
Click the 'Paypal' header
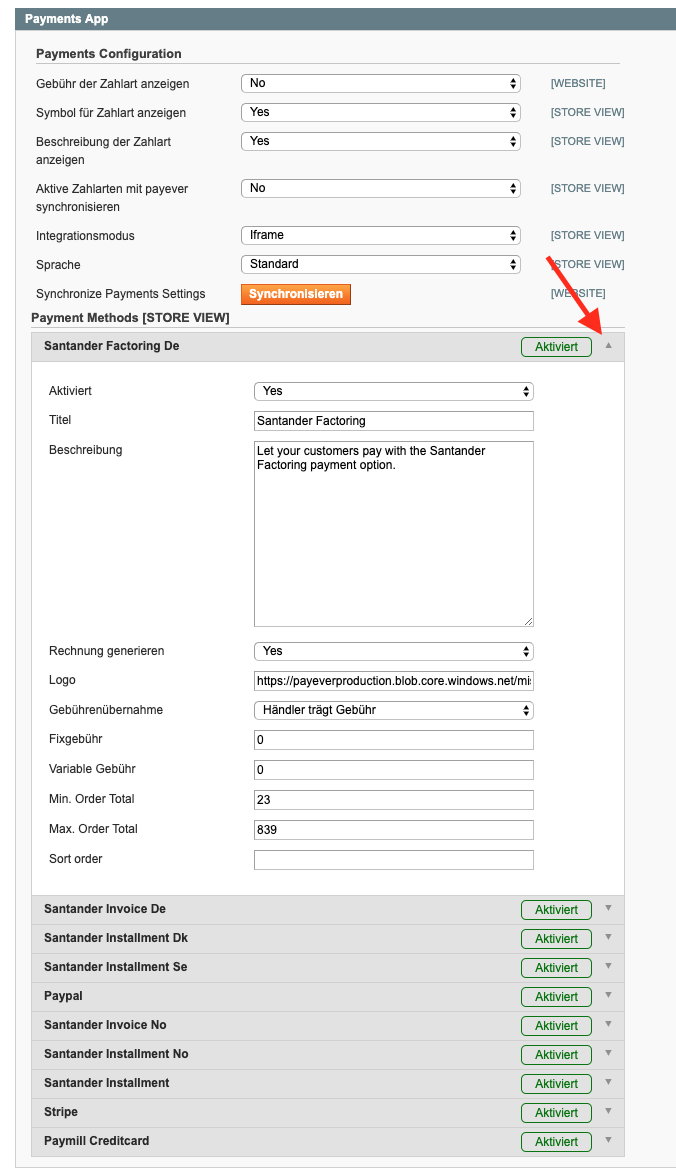coord(328,996)
